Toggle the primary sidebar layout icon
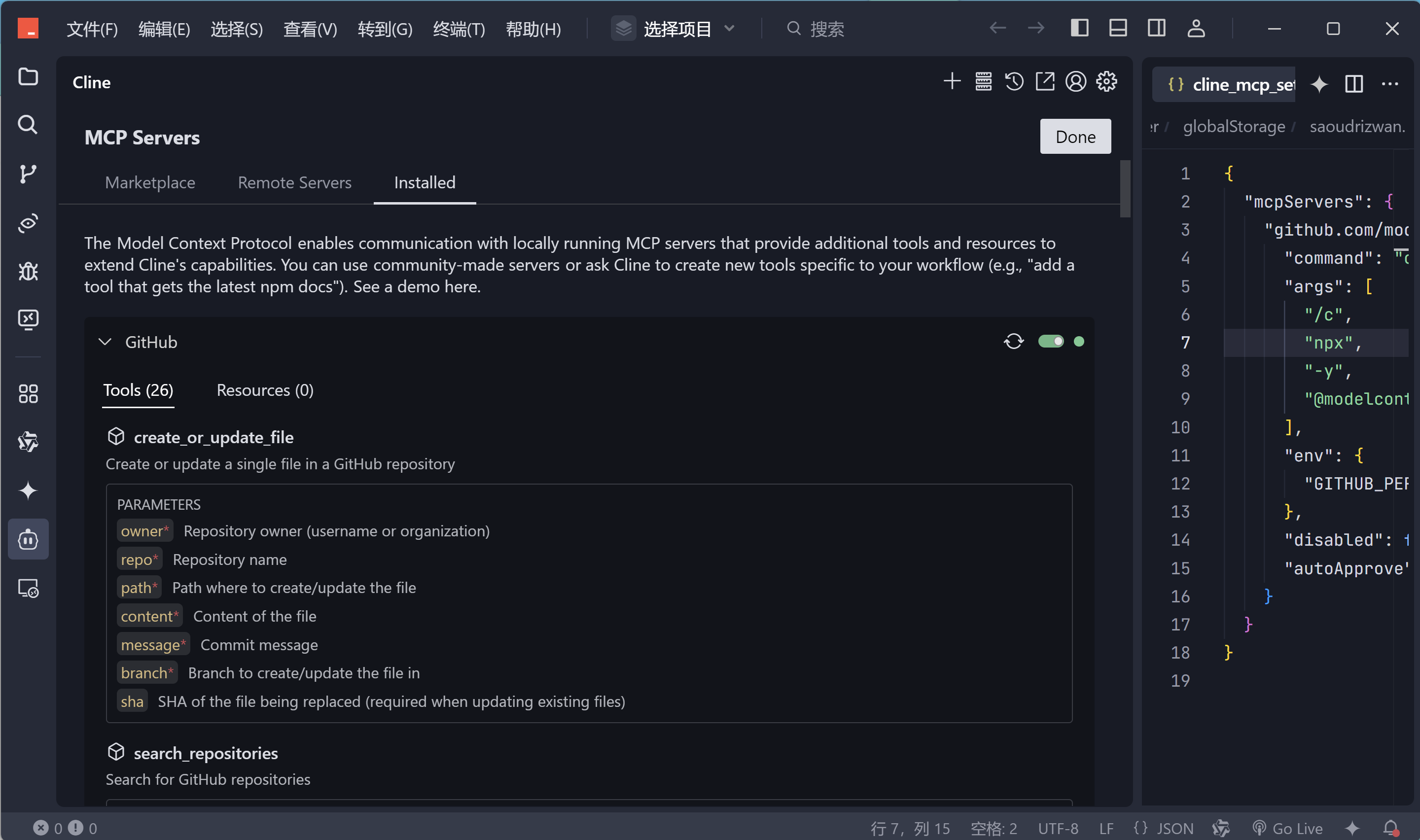 [1079, 28]
